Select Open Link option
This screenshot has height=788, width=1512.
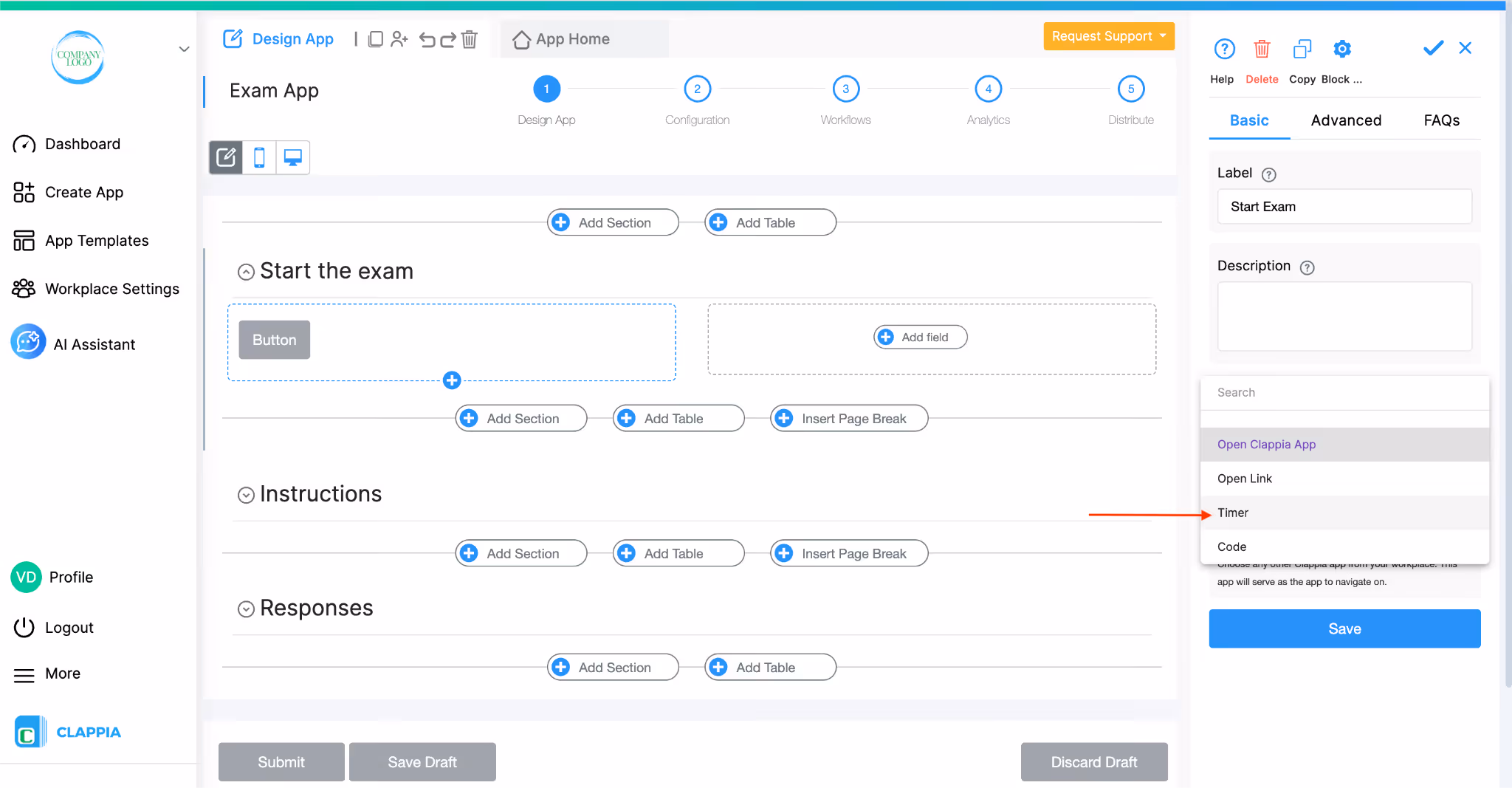click(x=1344, y=479)
